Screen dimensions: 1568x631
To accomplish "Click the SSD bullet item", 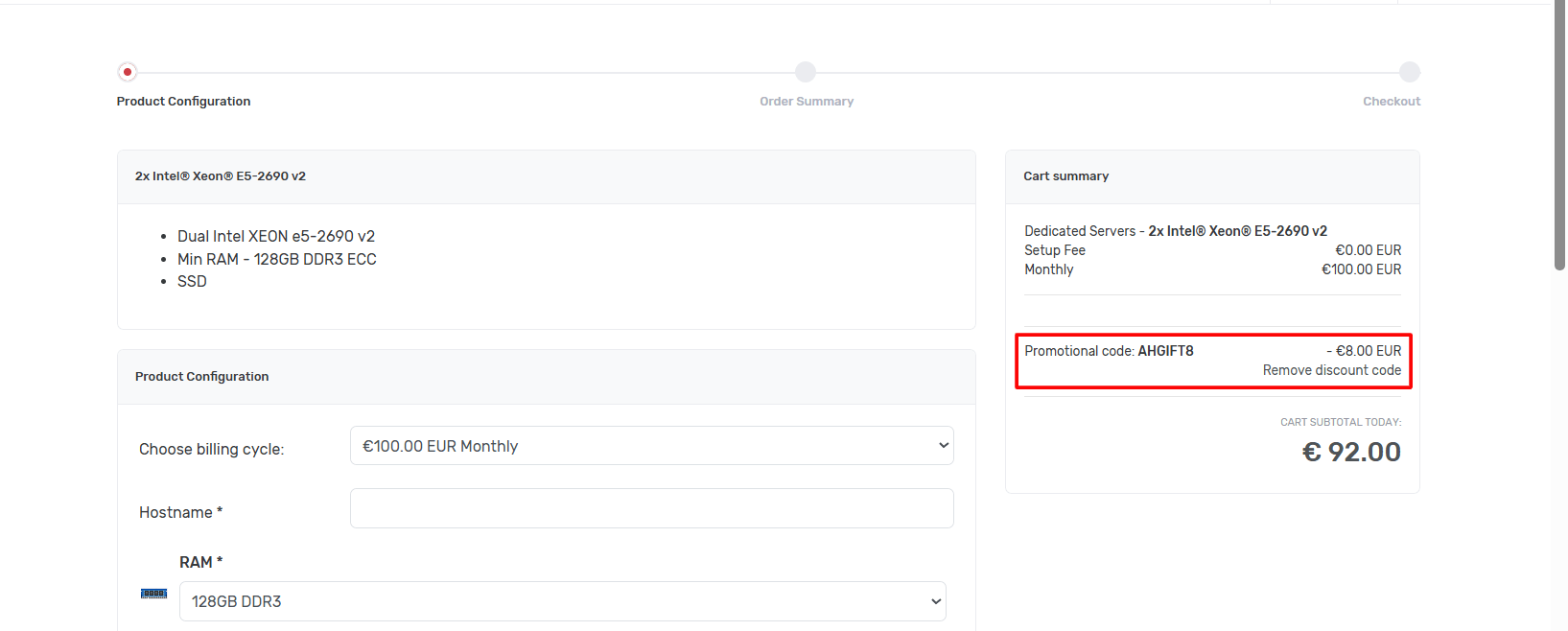I will 192,281.
